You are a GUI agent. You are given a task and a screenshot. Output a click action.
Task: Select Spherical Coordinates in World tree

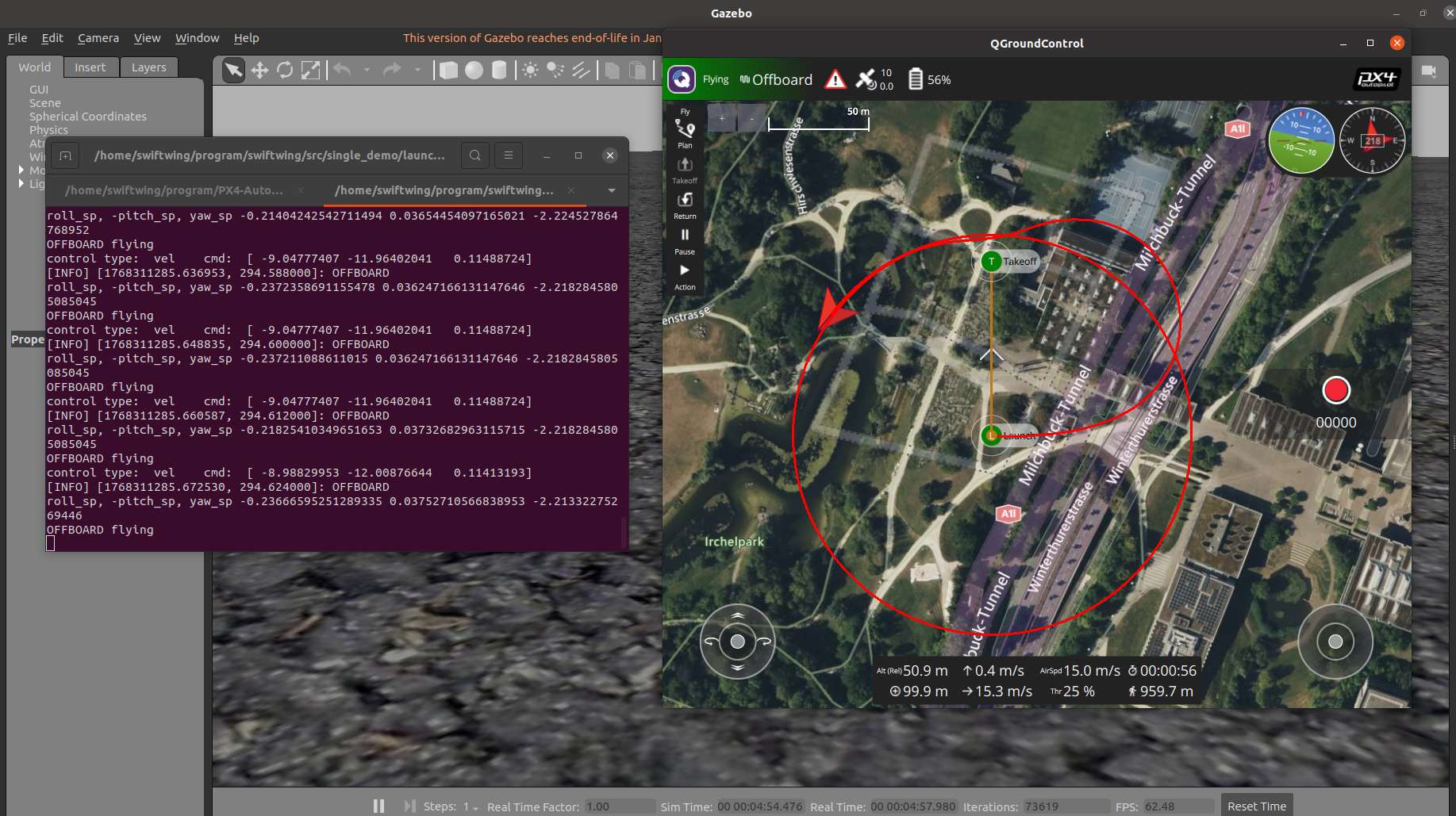pos(88,117)
